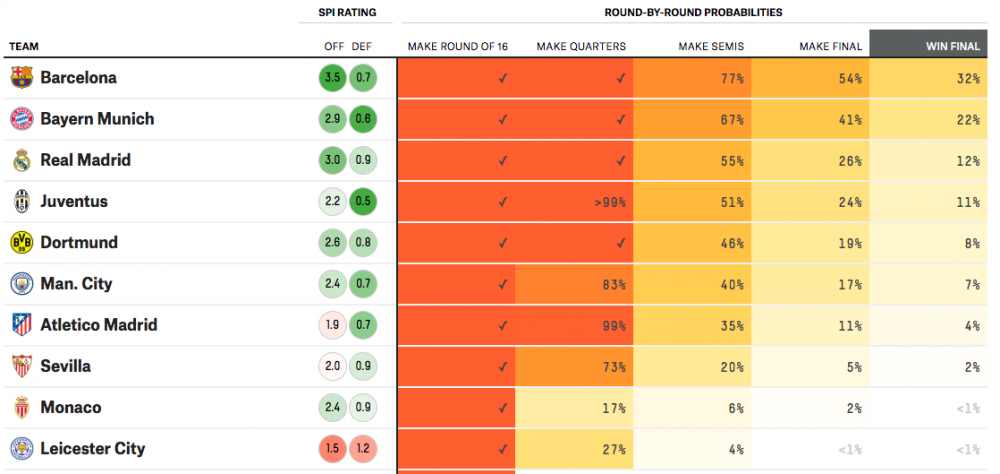Sort by the DEF rating header

click(x=363, y=47)
